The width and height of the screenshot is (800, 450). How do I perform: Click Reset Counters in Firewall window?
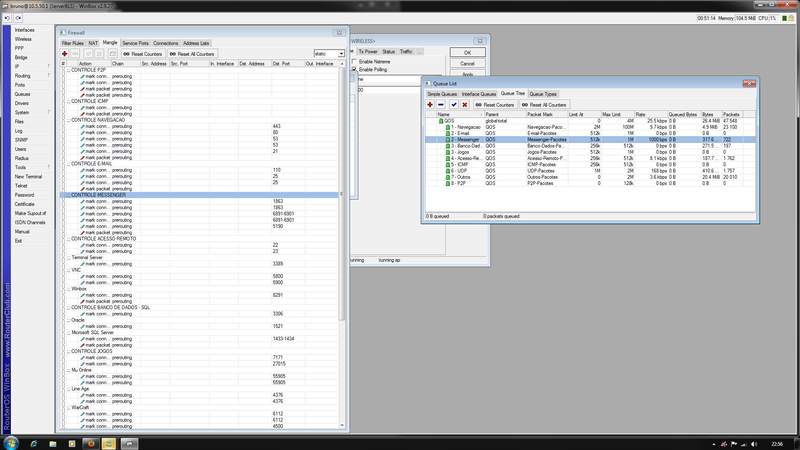click(x=143, y=54)
